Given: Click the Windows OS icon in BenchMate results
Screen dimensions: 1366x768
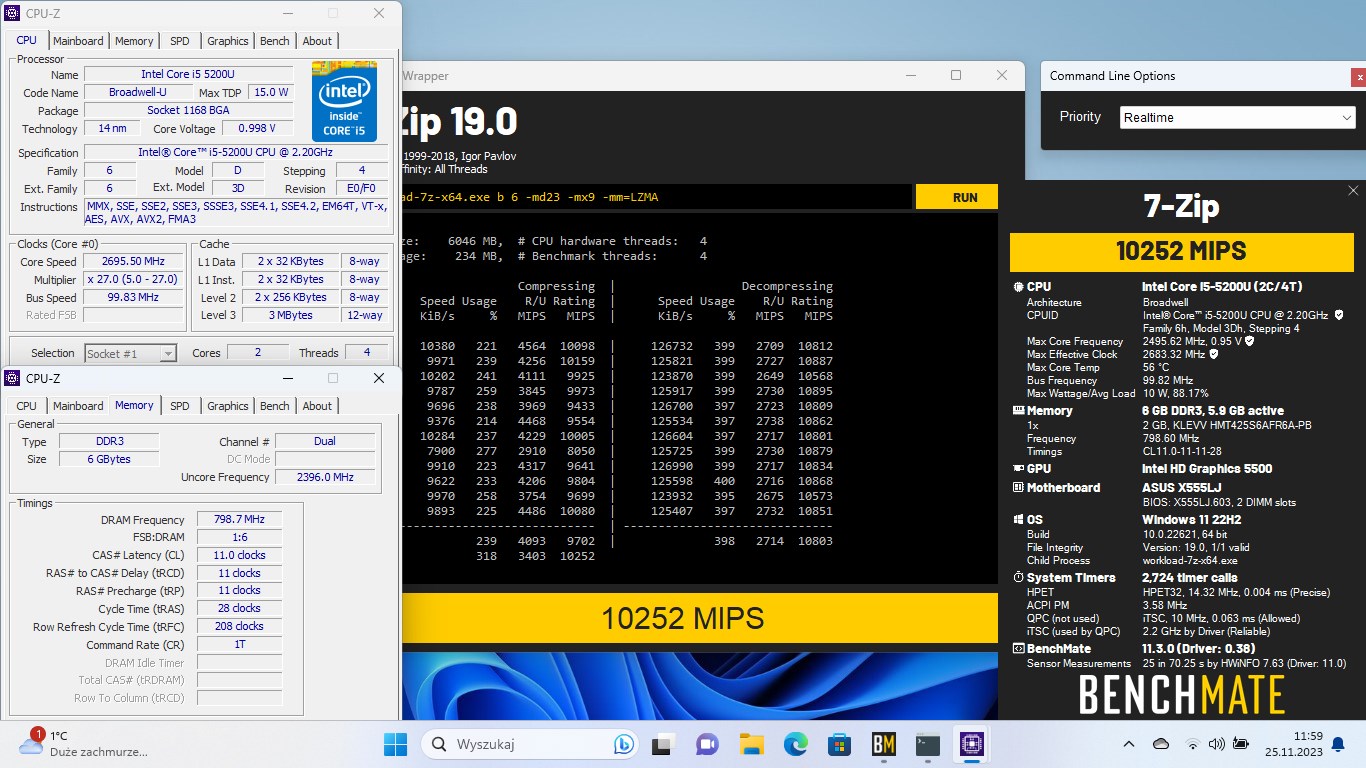Looking at the screenshot, I should click(1018, 520).
